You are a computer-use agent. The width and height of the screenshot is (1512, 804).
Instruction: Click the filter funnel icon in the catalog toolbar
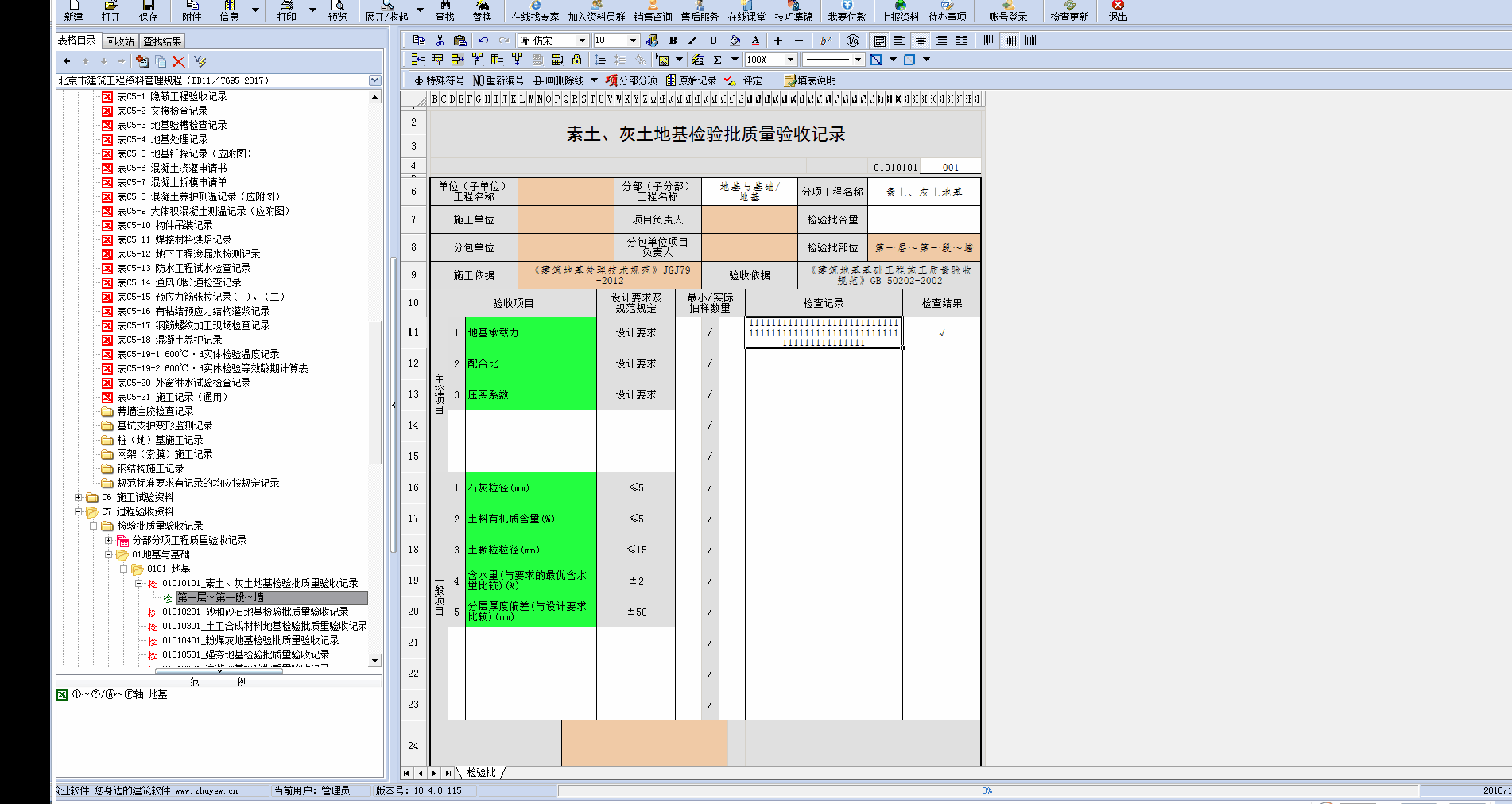pos(200,61)
